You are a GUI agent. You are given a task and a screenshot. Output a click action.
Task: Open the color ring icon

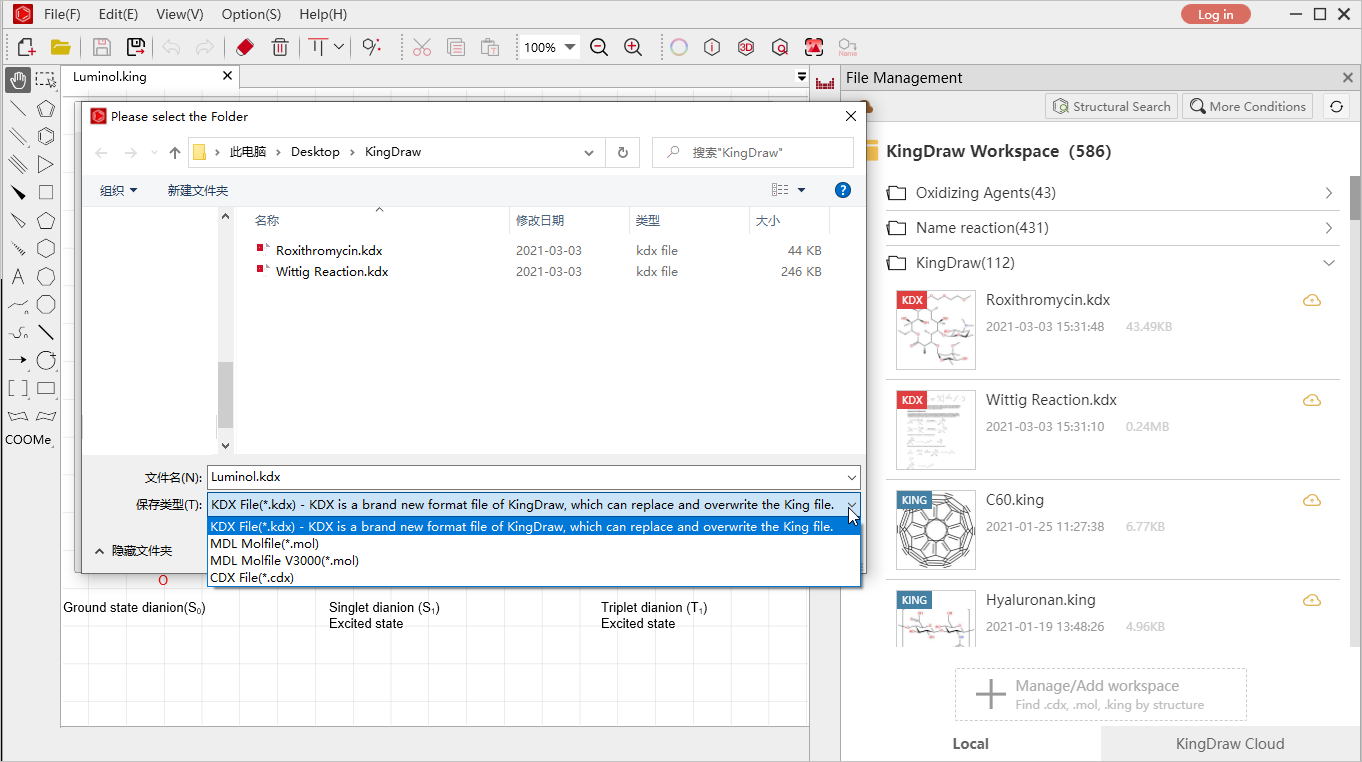coord(679,47)
